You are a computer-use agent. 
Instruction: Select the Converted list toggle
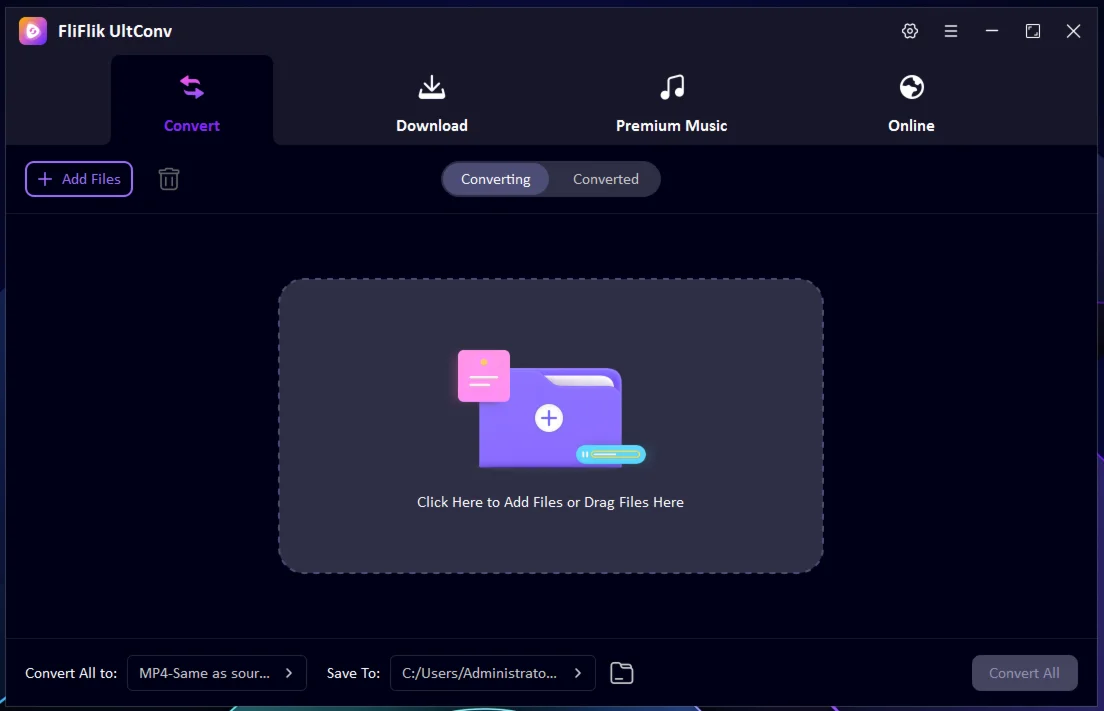(606, 179)
